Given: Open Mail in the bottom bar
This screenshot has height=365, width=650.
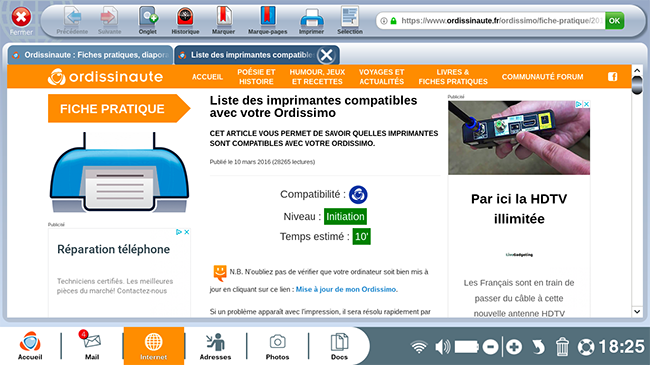Looking at the screenshot, I should 92,346.
